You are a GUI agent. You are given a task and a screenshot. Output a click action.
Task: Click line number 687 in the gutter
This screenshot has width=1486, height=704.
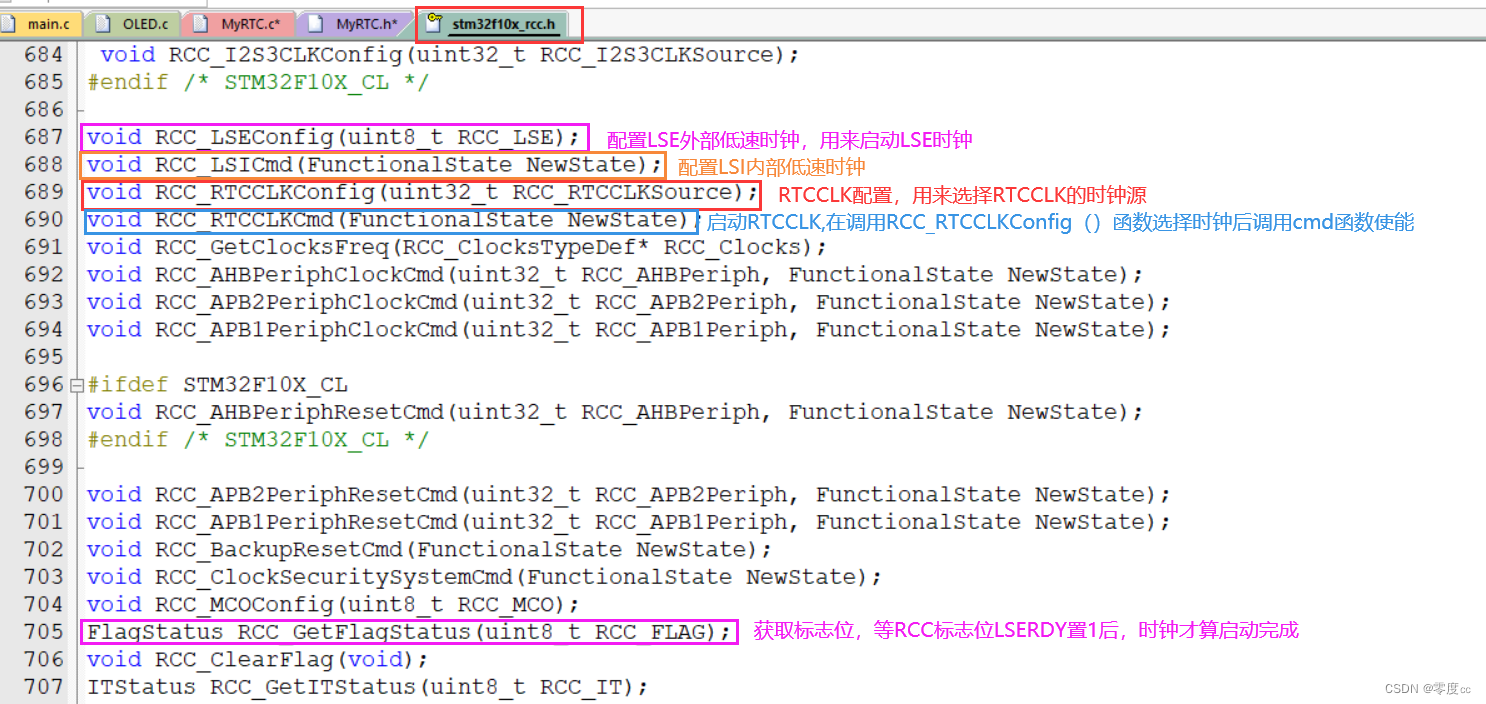[x=44, y=137]
